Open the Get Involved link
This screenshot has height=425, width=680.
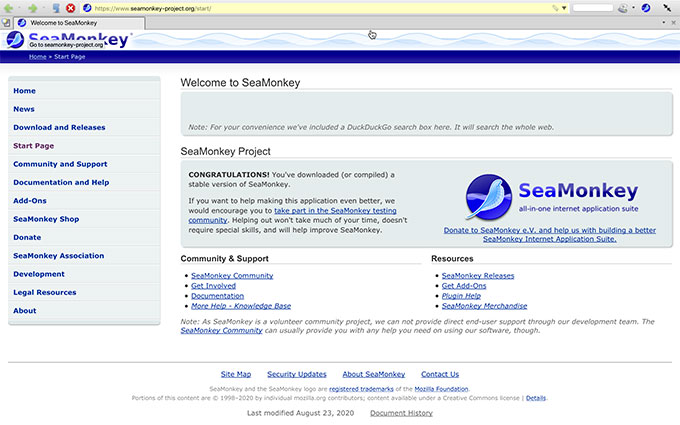[213, 286]
